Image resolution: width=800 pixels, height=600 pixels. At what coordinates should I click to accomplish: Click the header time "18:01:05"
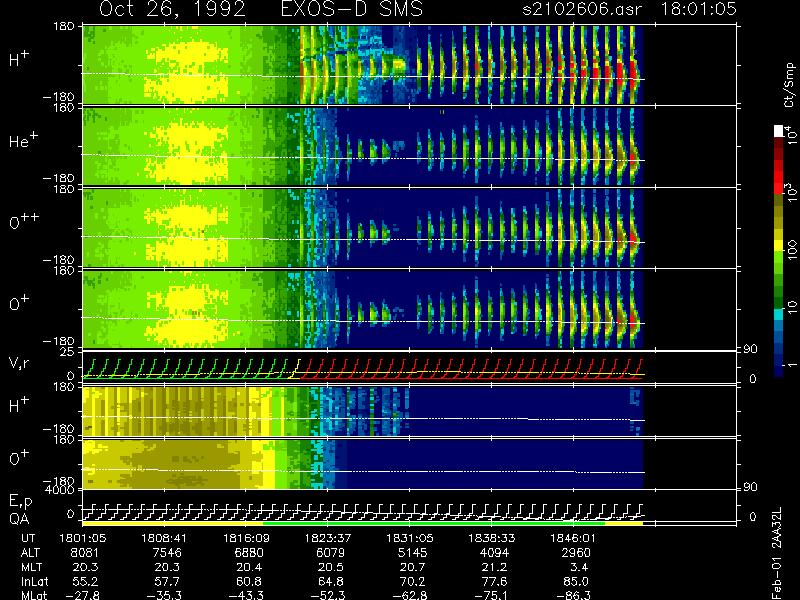[698, 9]
